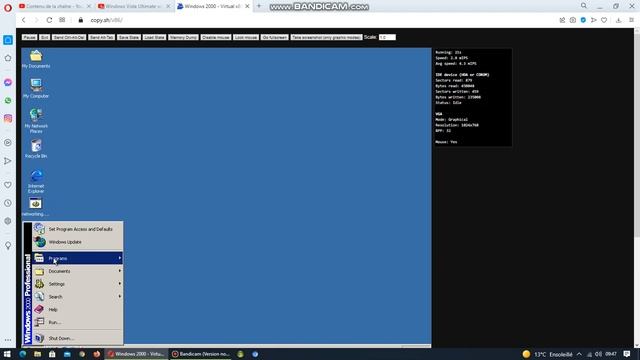
Task: Switch to the Windows Vista Ultimate tab
Action: coord(133,6)
